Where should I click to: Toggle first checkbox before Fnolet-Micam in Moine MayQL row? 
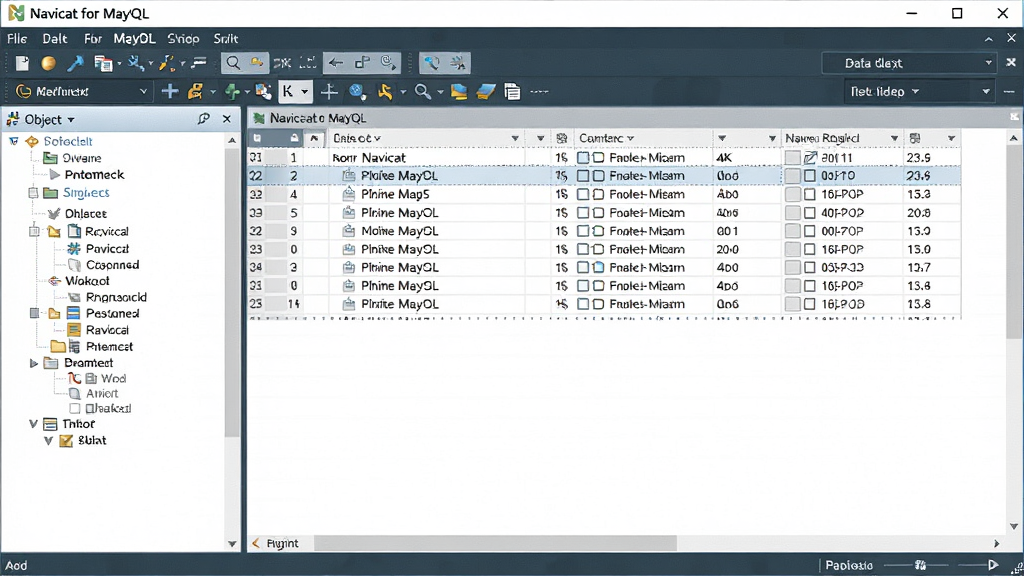[x=583, y=231]
